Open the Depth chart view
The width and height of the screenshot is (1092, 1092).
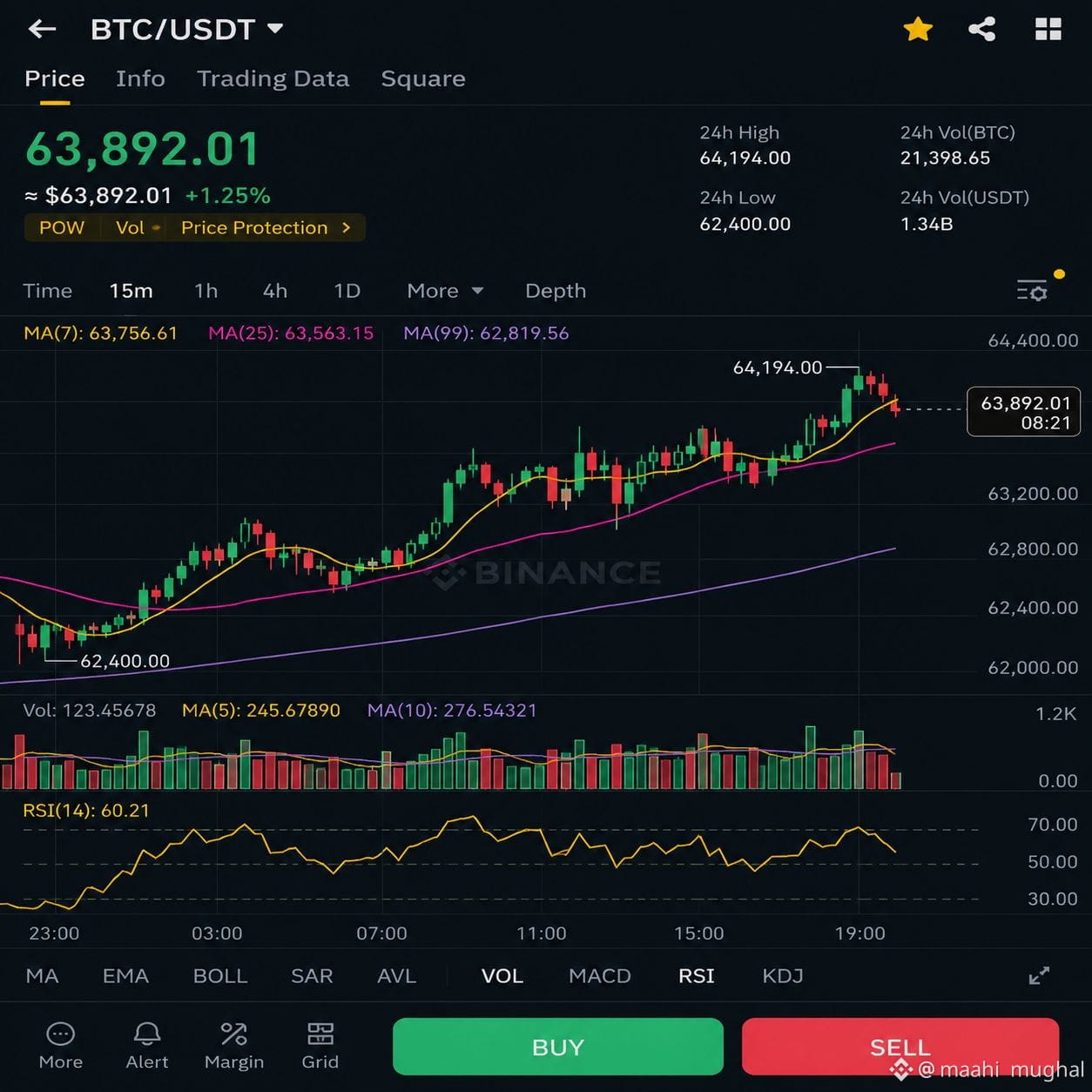(x=556, y=291)
